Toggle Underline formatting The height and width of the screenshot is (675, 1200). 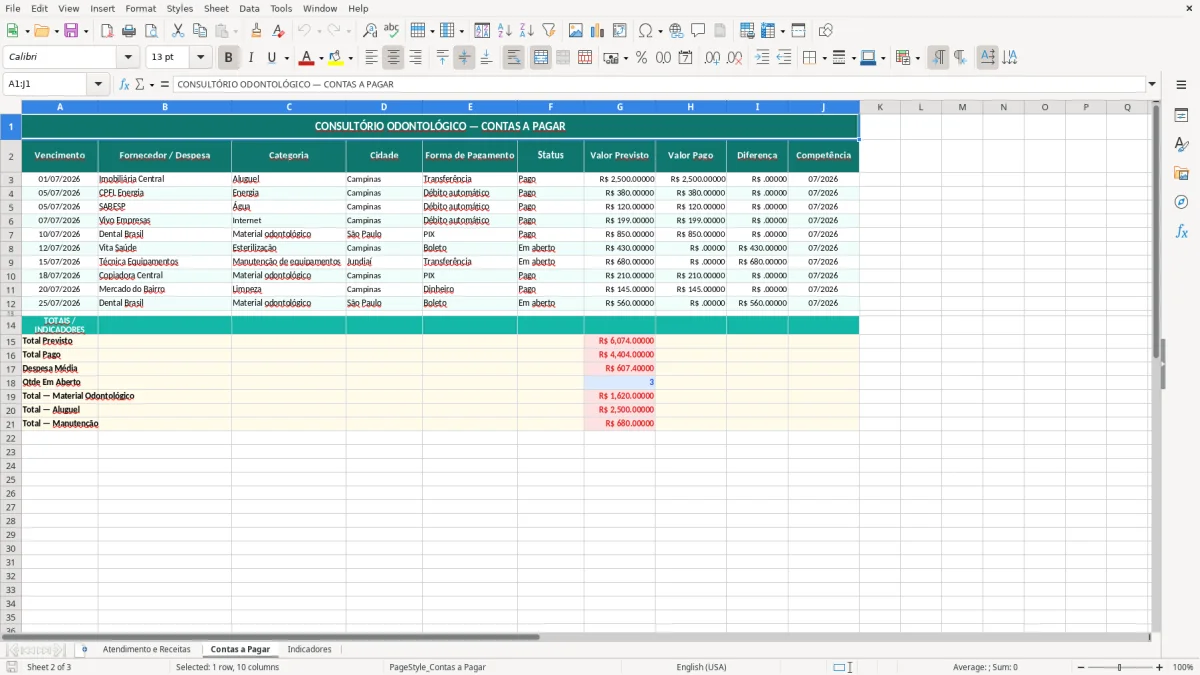(271, 58)
